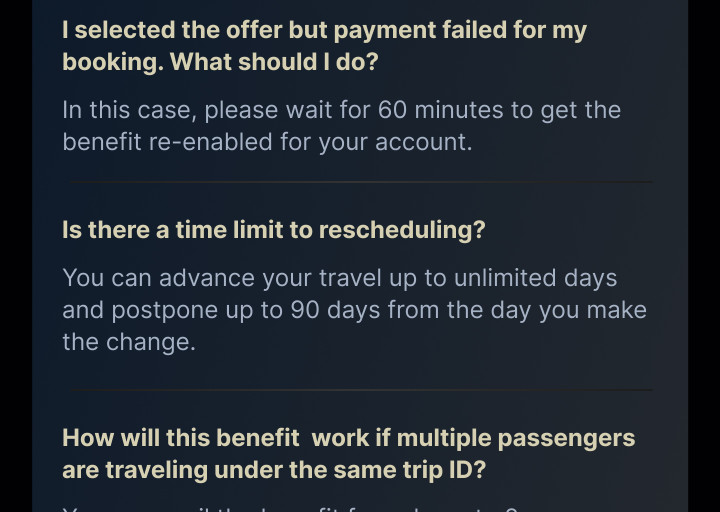The height and width of the screenshot is (512, 720).
Task: Click the answer about postponing 90 days
Action: click(354, 309)
